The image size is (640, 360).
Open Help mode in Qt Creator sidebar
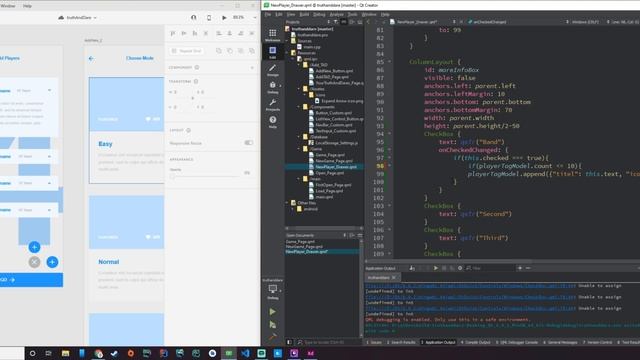[x=272, y=122]
